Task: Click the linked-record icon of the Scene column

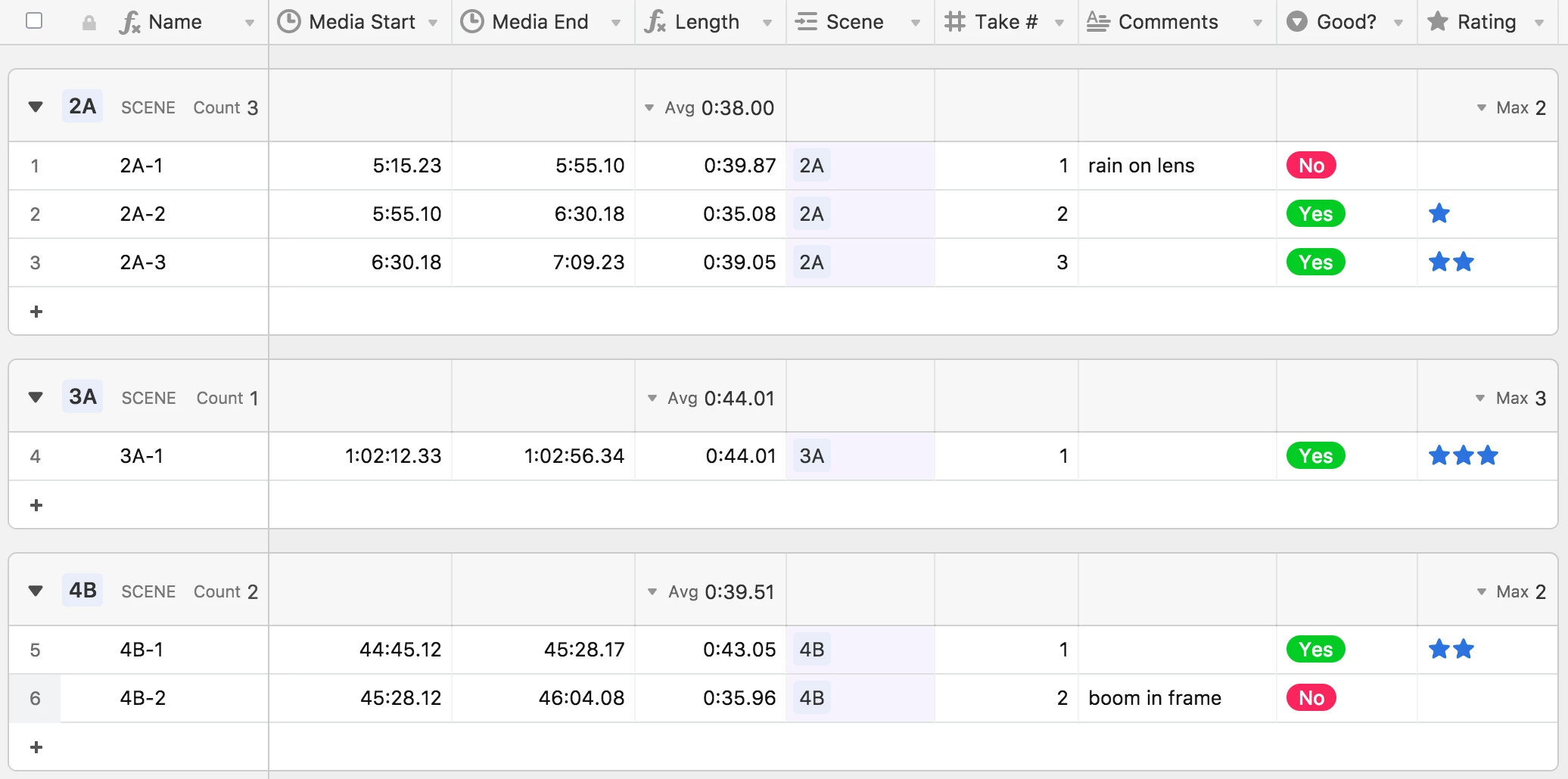Action: point(807,22)
